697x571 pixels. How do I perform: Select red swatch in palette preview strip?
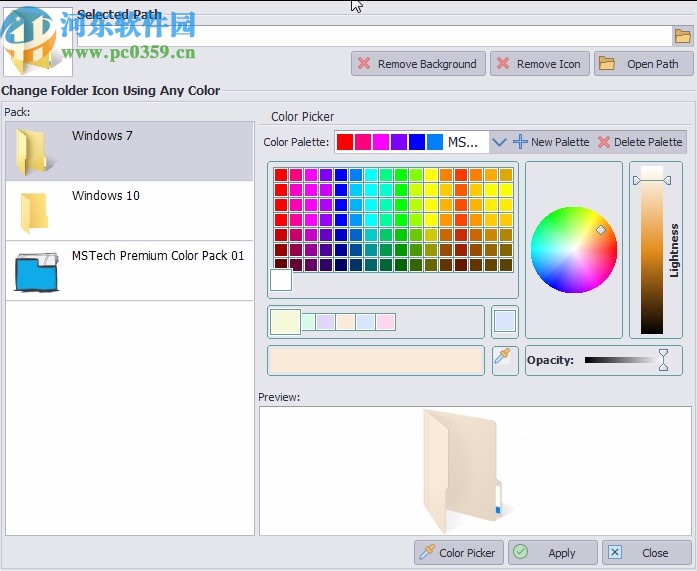[345, 142]
